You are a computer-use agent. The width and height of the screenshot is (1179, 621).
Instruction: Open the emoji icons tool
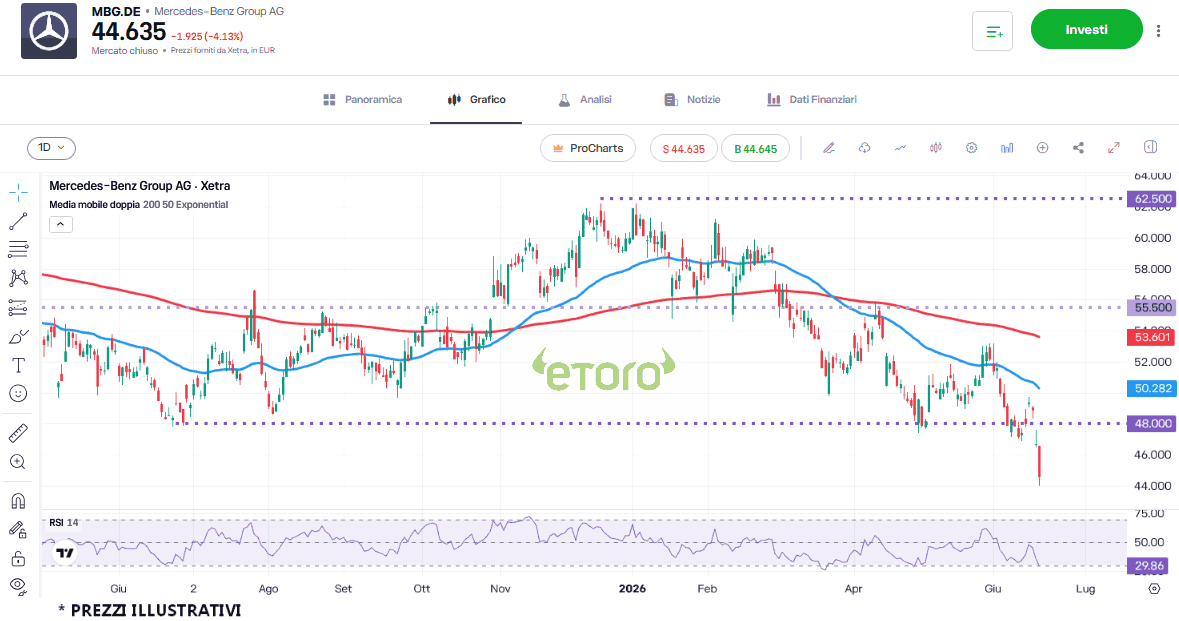point(18,393)
